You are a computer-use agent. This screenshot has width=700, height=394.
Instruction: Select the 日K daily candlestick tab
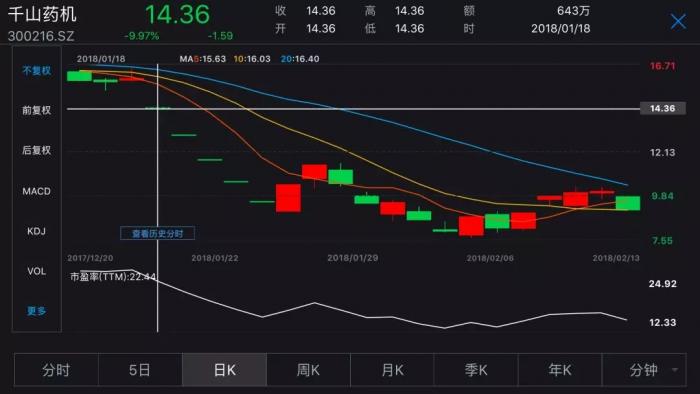[x=225, y=370]
